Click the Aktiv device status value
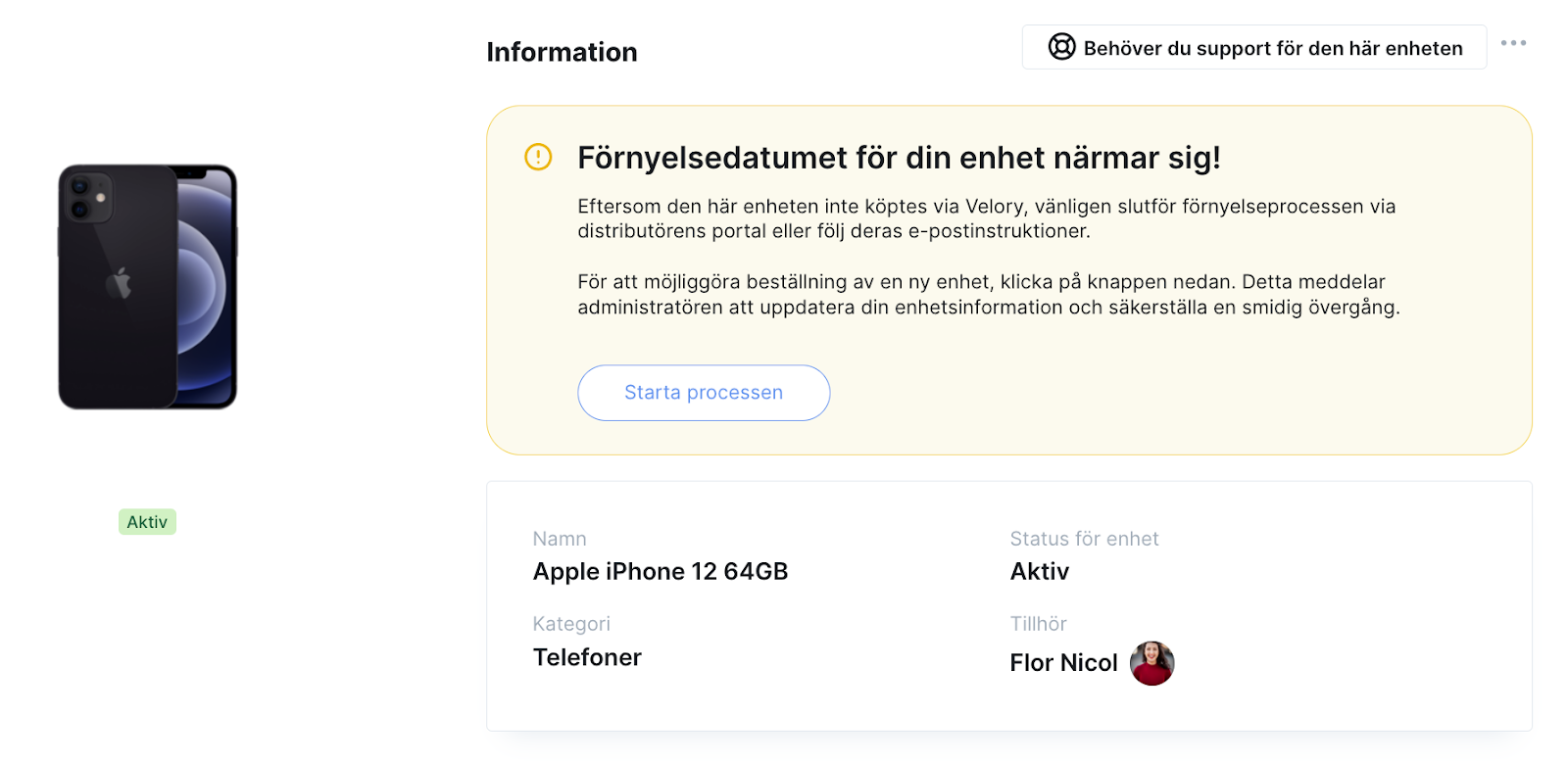This screenshot has height=763, width=1568. click(1040, 572)
